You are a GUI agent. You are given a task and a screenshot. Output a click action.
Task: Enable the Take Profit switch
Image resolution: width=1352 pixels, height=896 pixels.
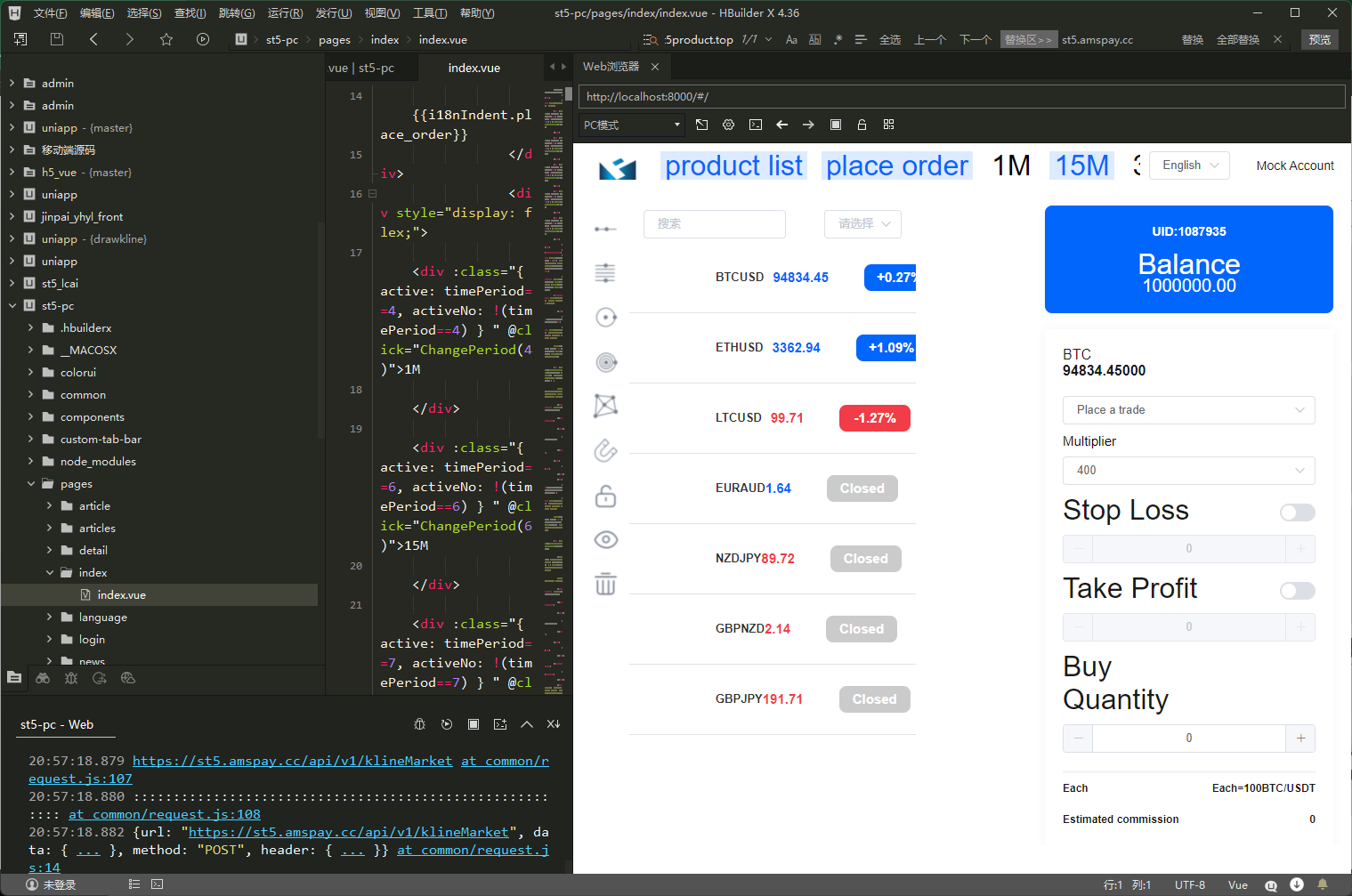point(1297,591)
